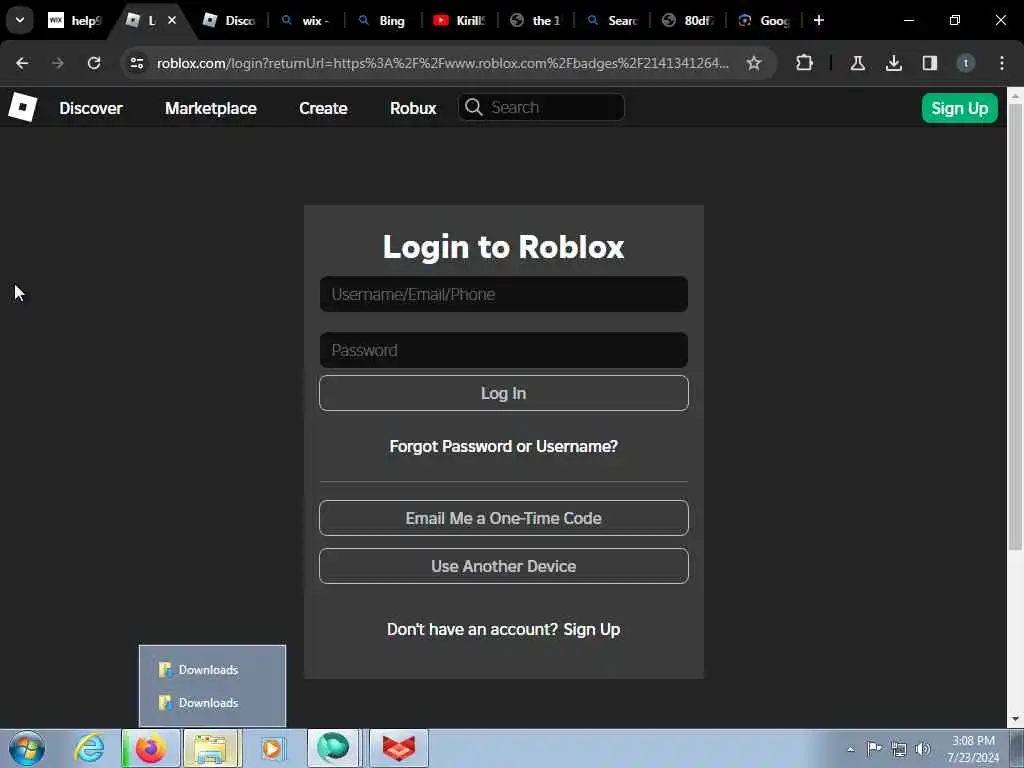
Task: Open network tray icon
Action: [x=899, y=749]
